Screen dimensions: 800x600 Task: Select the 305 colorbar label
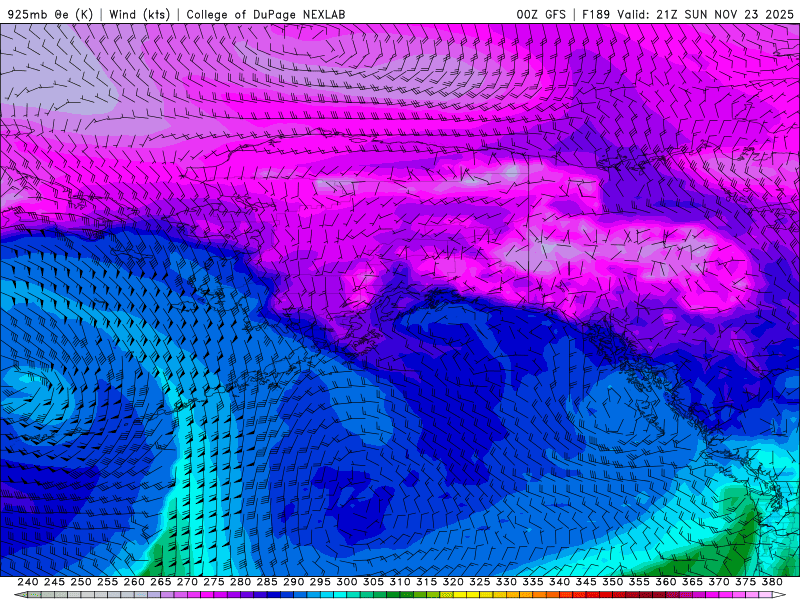(373, 582)
